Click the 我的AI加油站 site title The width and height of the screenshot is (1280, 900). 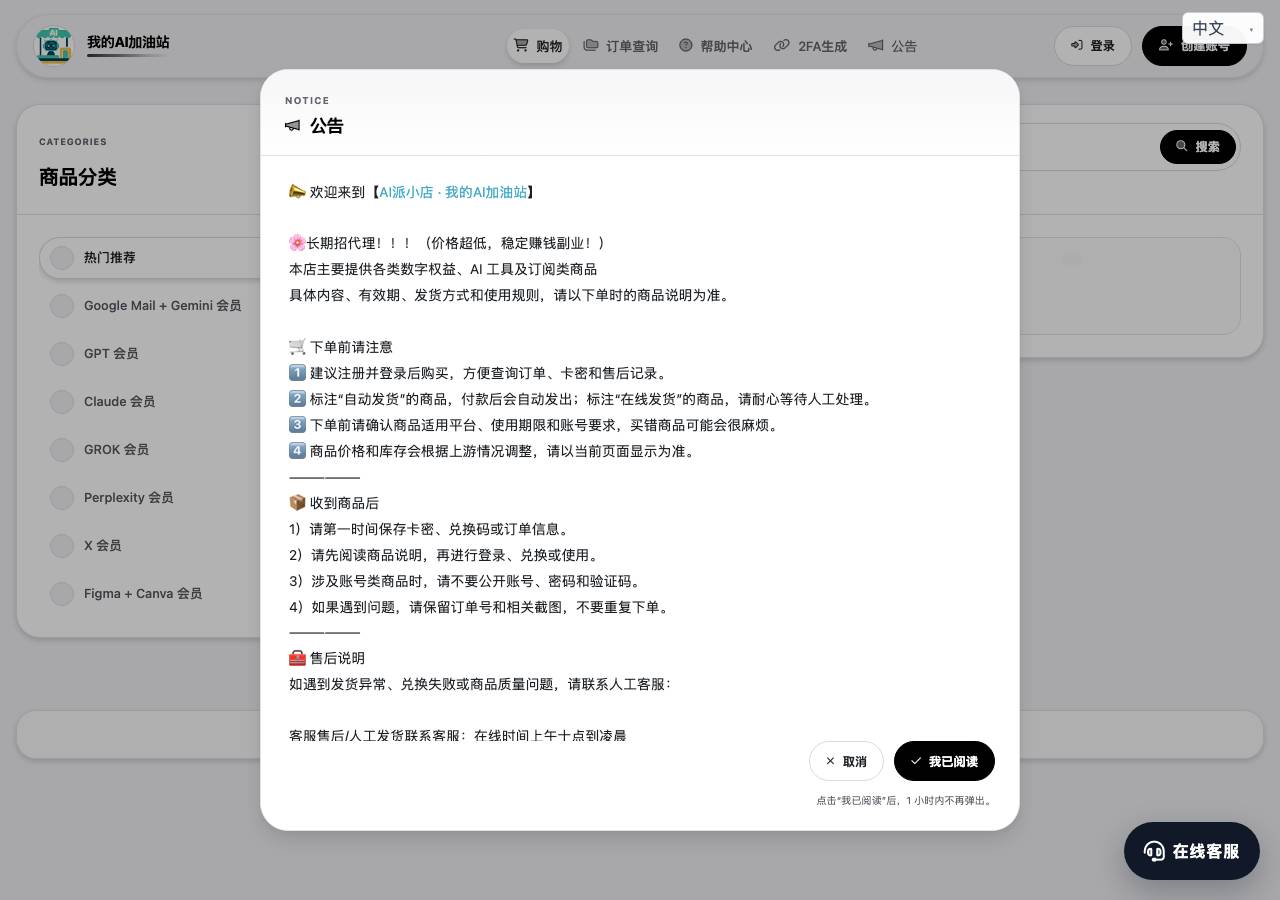(x=128, y=42)
